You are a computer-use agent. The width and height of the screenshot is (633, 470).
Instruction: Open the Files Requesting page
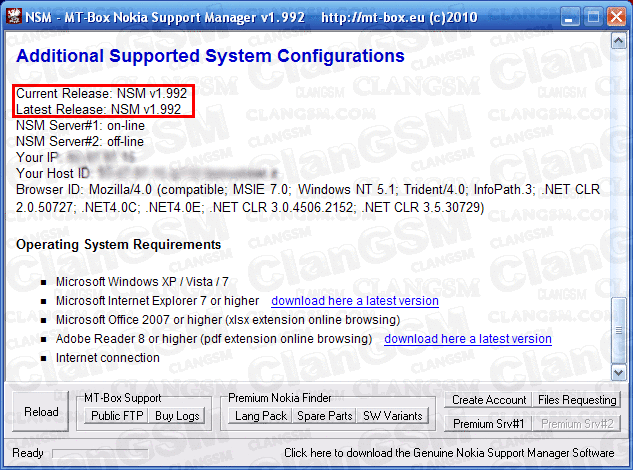(x=577, y=400)
